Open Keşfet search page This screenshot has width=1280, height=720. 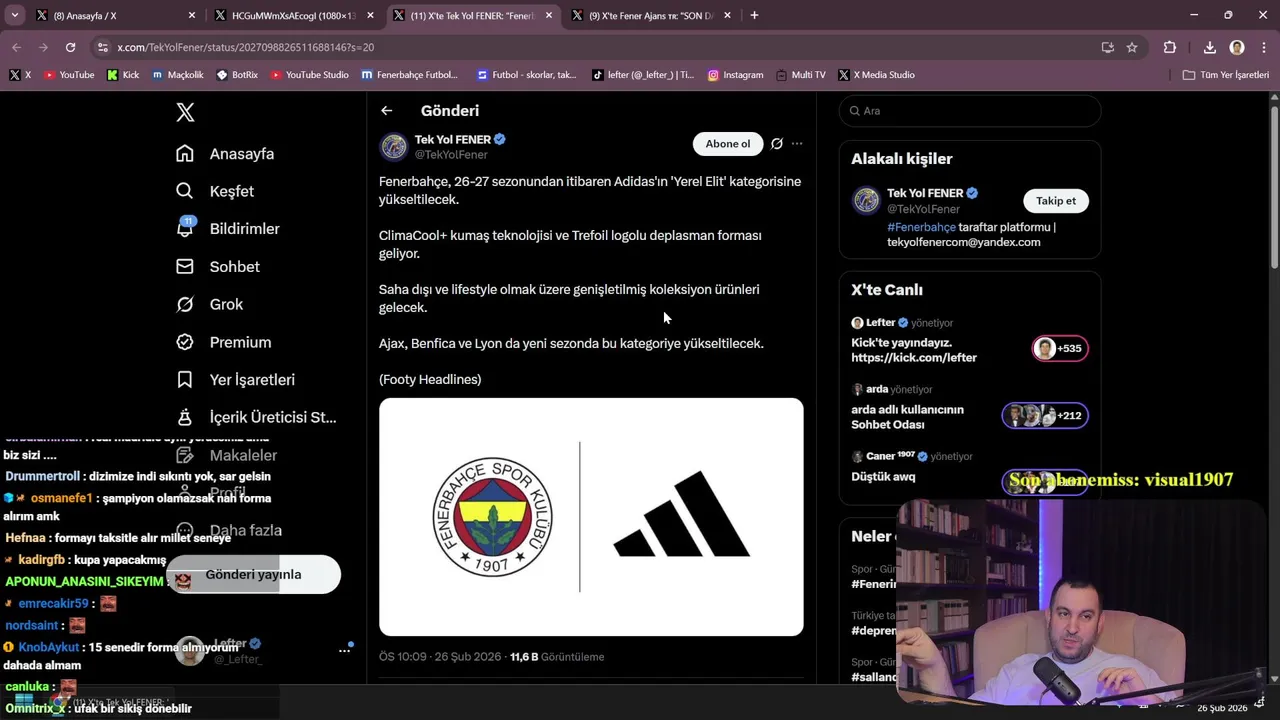click(215, 191)
